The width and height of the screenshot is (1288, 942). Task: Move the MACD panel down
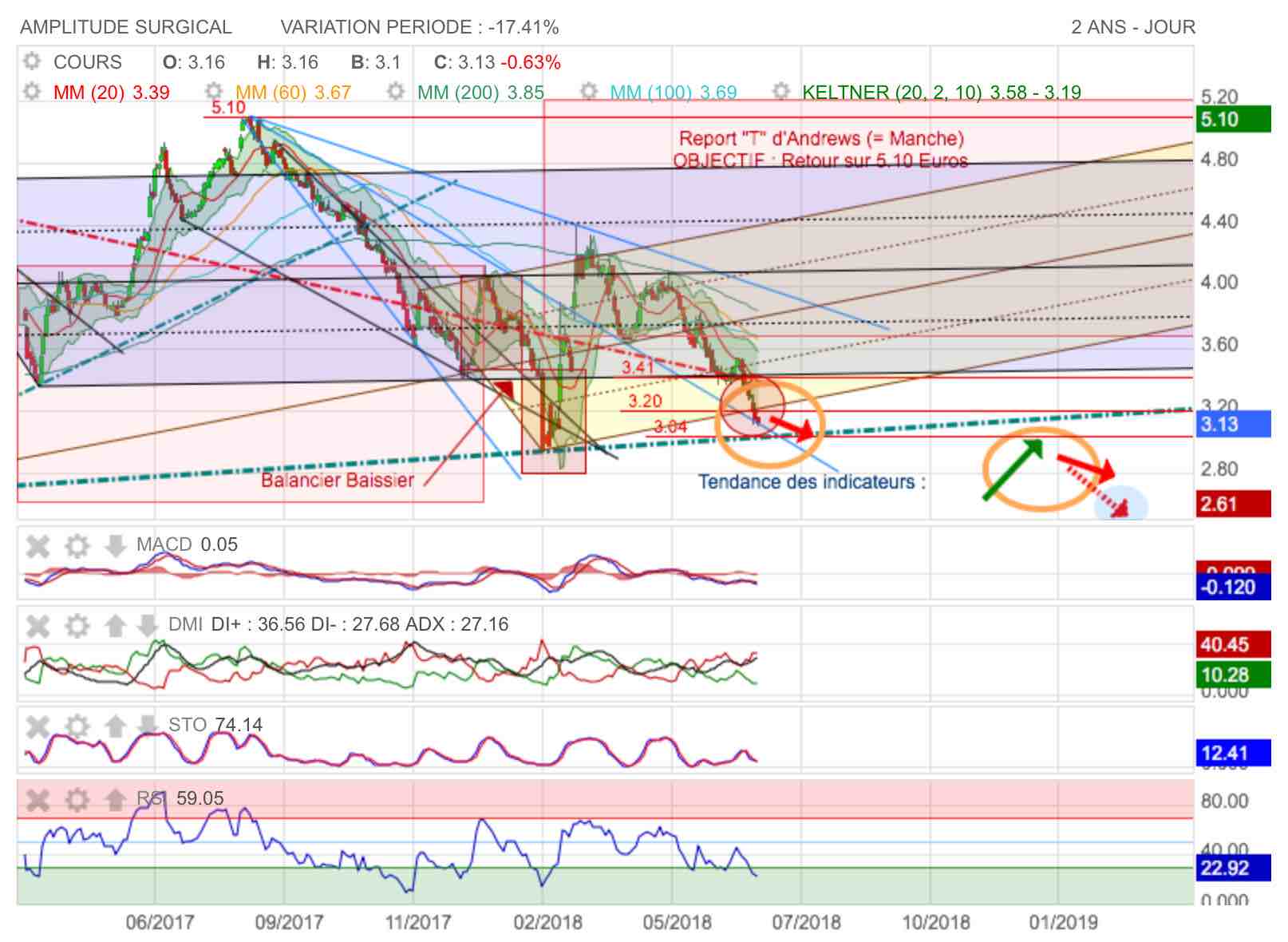point(115,546)
